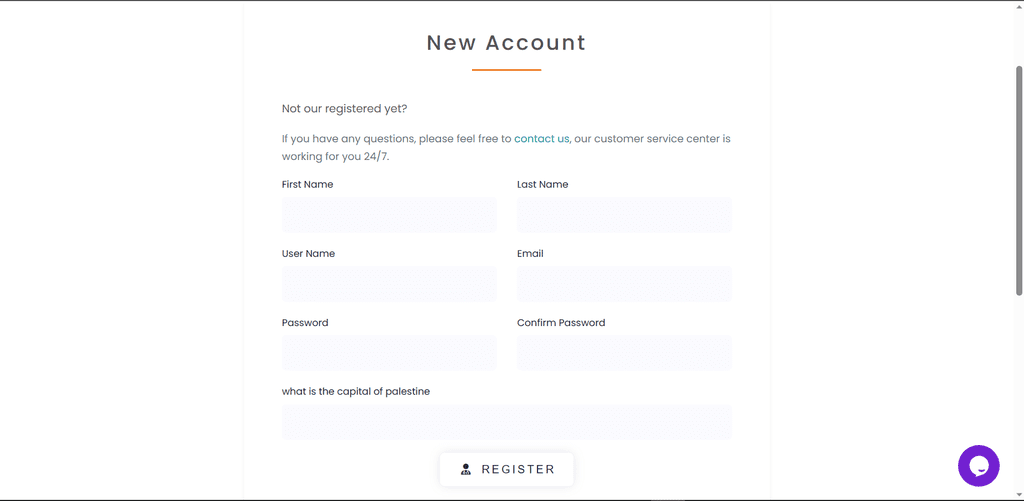
Task: Select the Email text box
Action: click(x=624, y=283)
